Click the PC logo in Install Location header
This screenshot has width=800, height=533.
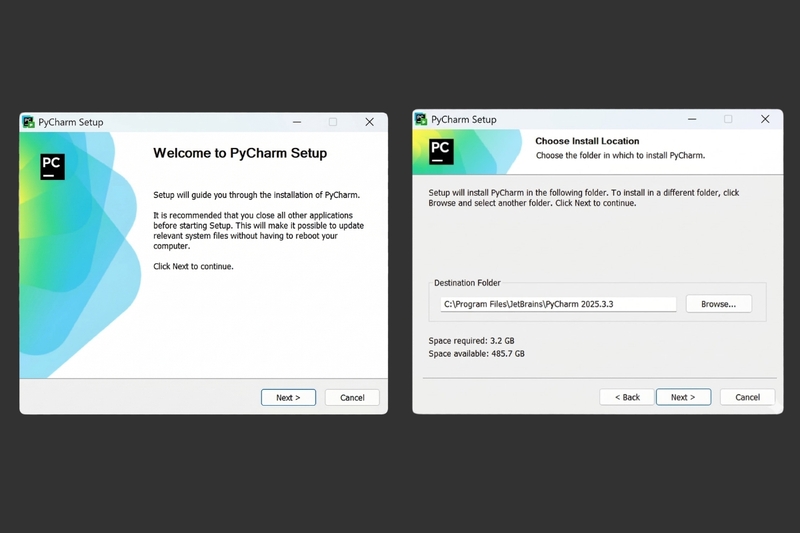[441, 151]
